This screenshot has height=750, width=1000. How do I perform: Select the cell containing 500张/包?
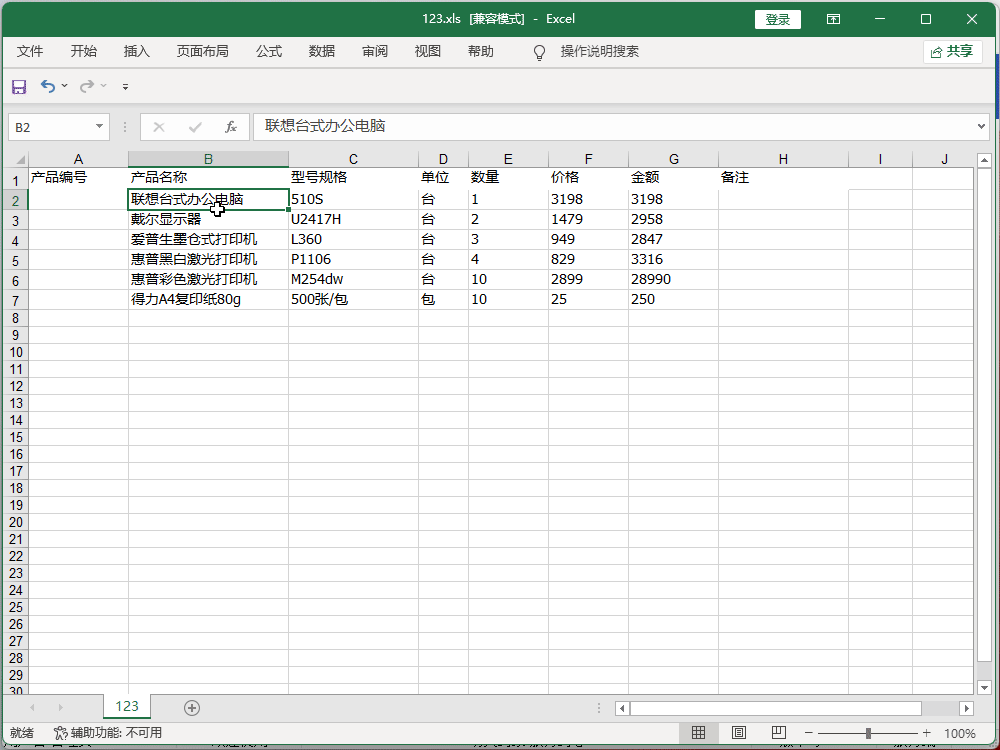(353, 299)
